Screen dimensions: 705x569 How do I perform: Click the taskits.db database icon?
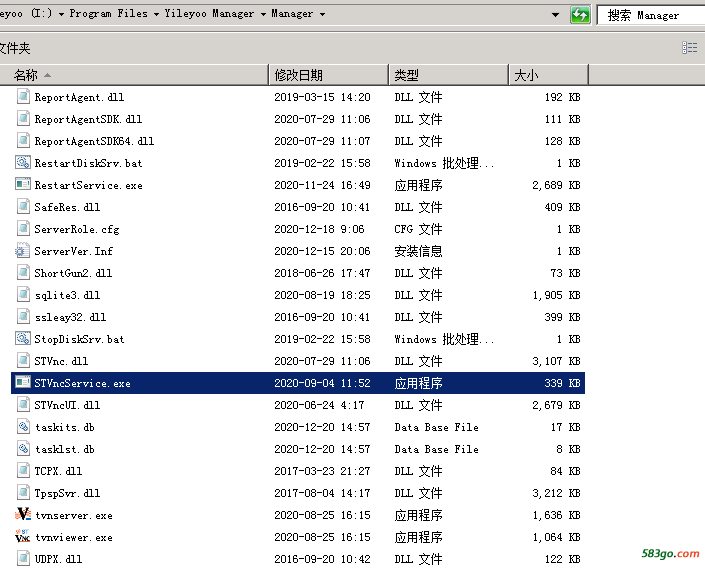[x=23, y=427]
